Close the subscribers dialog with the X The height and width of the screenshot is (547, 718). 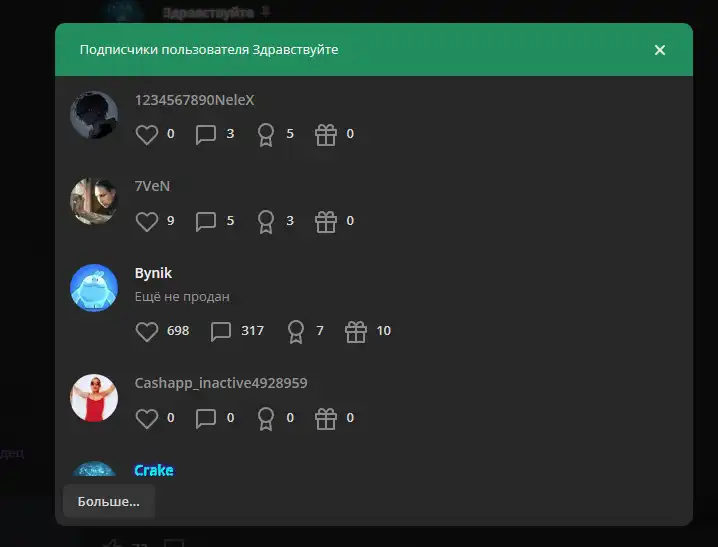659,50
